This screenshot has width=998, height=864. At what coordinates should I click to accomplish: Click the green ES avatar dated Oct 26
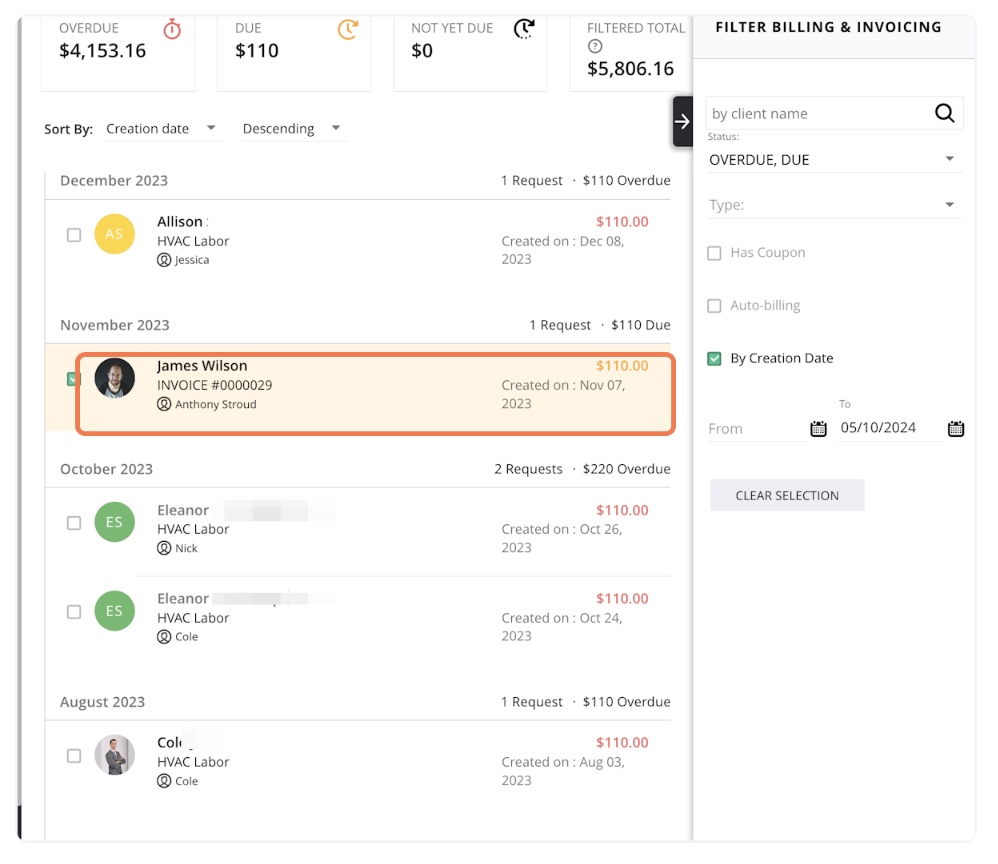(x=114, y=522)
